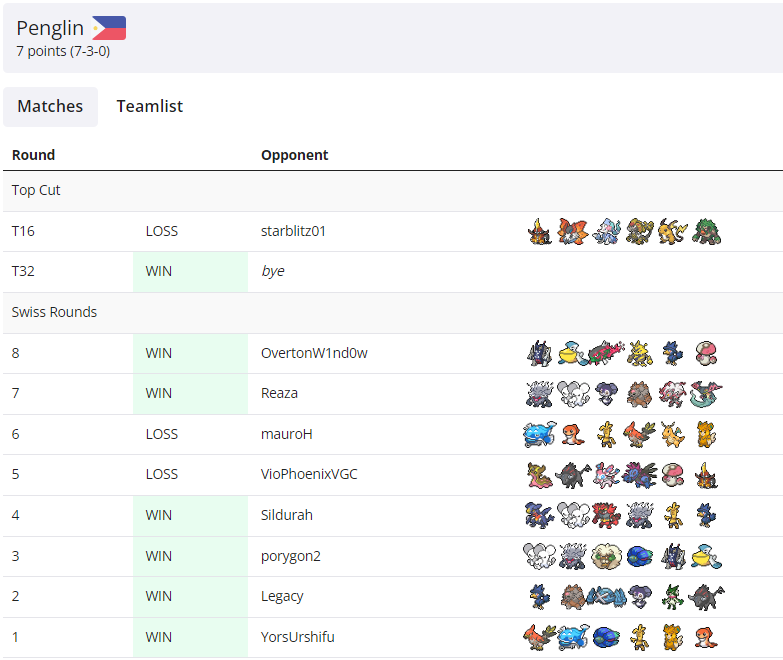This screenshot has width=783, height=660.
Task: Click the Top Cut section label
Action: pos(36,190)
